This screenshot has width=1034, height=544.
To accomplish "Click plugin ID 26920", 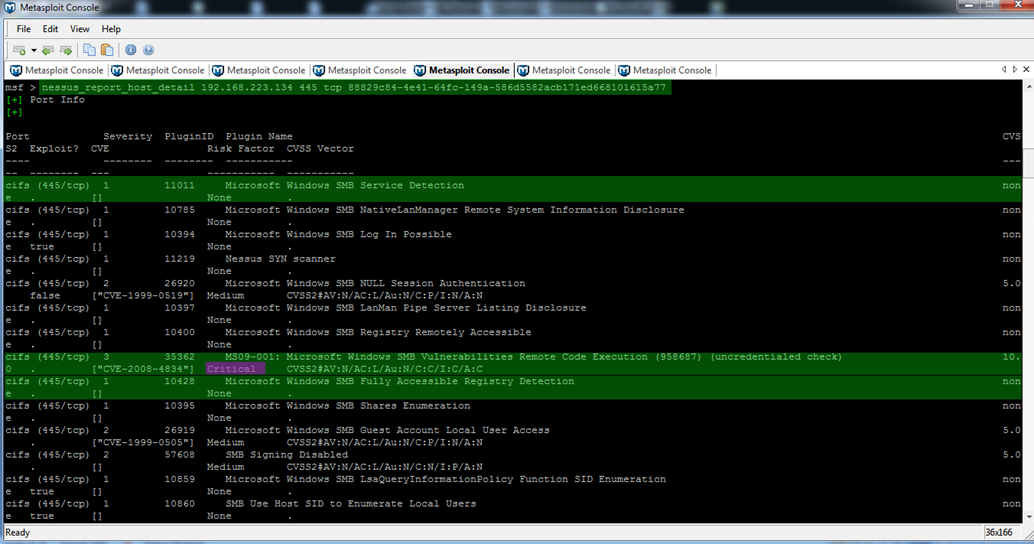I will [179, 284].
